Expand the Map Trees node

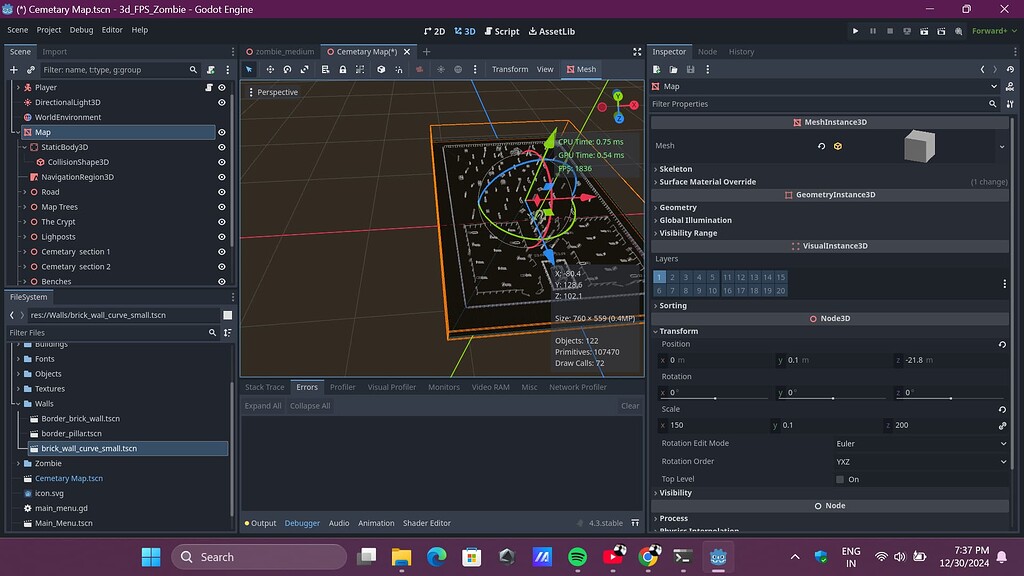point(25,207)
